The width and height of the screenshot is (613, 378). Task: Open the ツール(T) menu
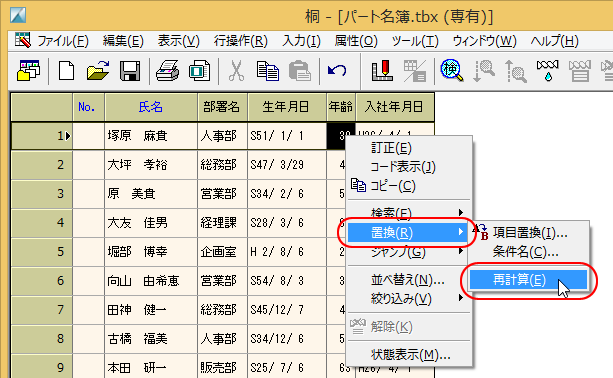click(415, 41)
